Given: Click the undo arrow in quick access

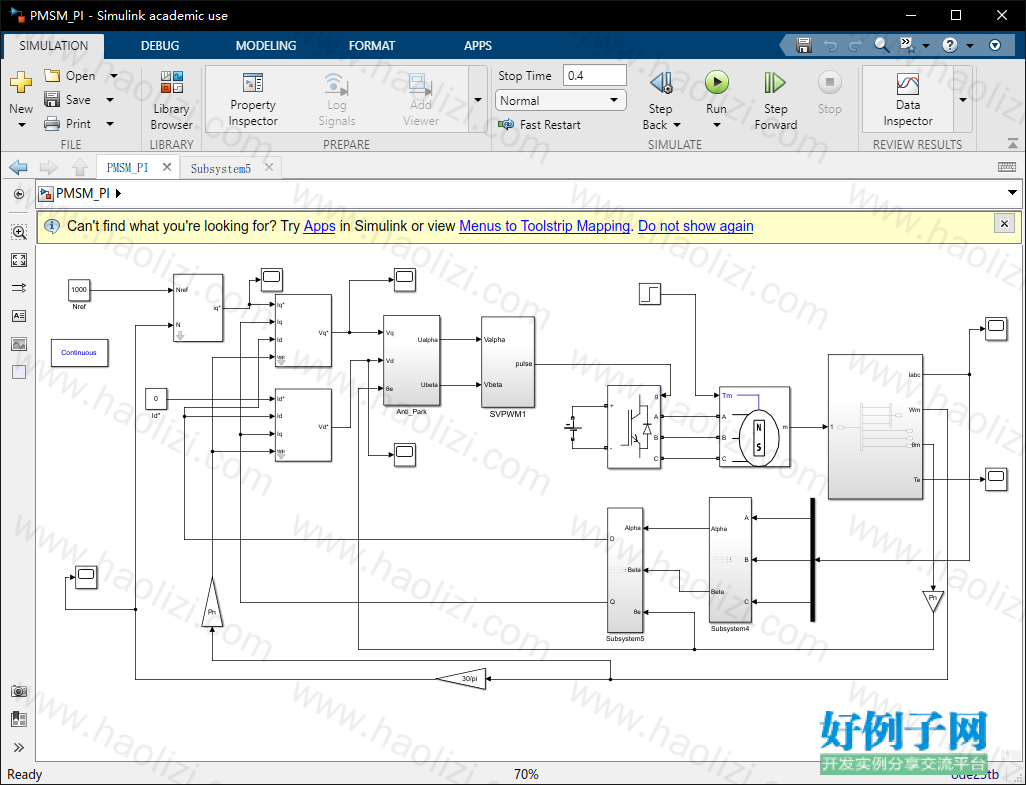Looking at the screenshot, I should 830,45.
